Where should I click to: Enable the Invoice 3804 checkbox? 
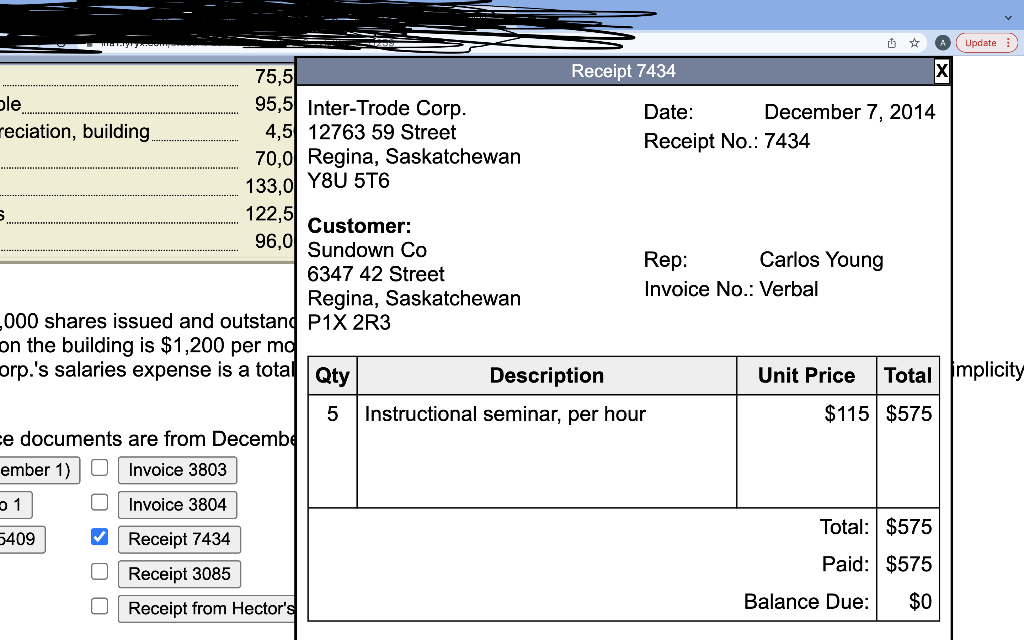(99, 505)
